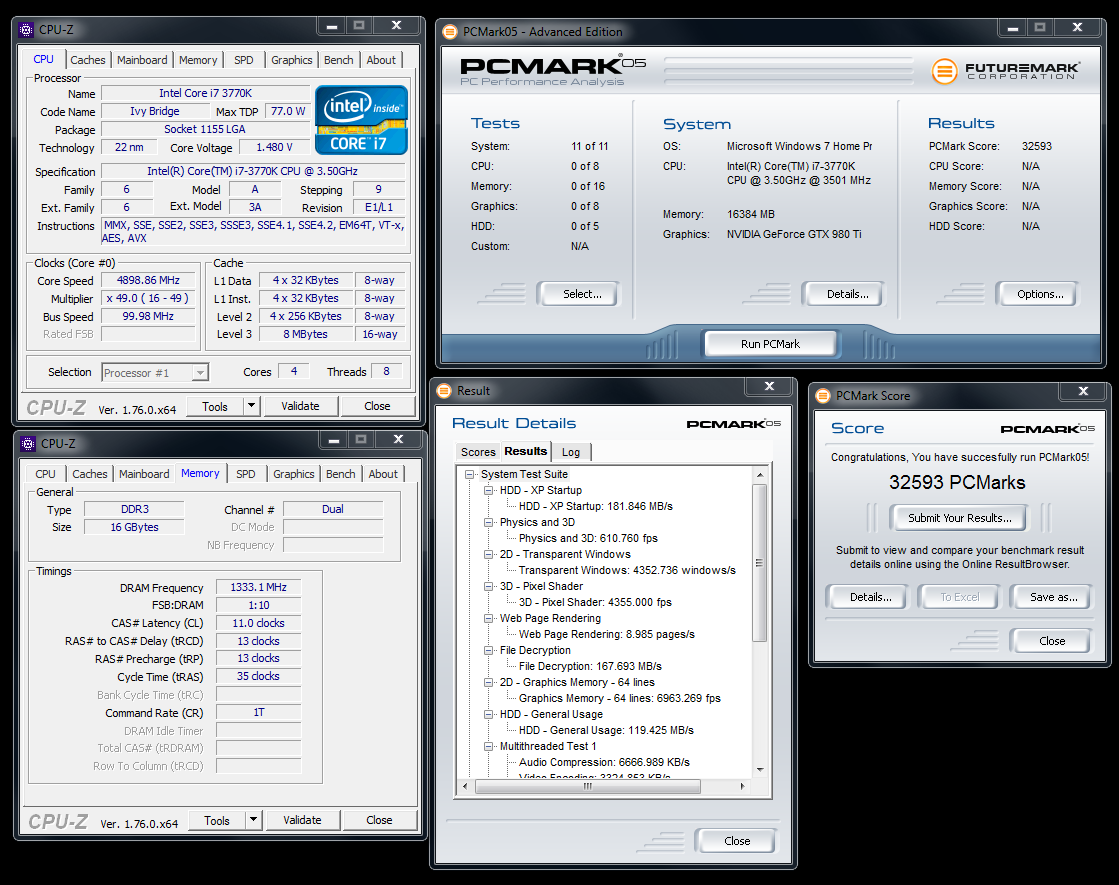Click the Intel inside Core i7 logo
Viewport: 1119px width, 885px height.
[x=361, y=120]
